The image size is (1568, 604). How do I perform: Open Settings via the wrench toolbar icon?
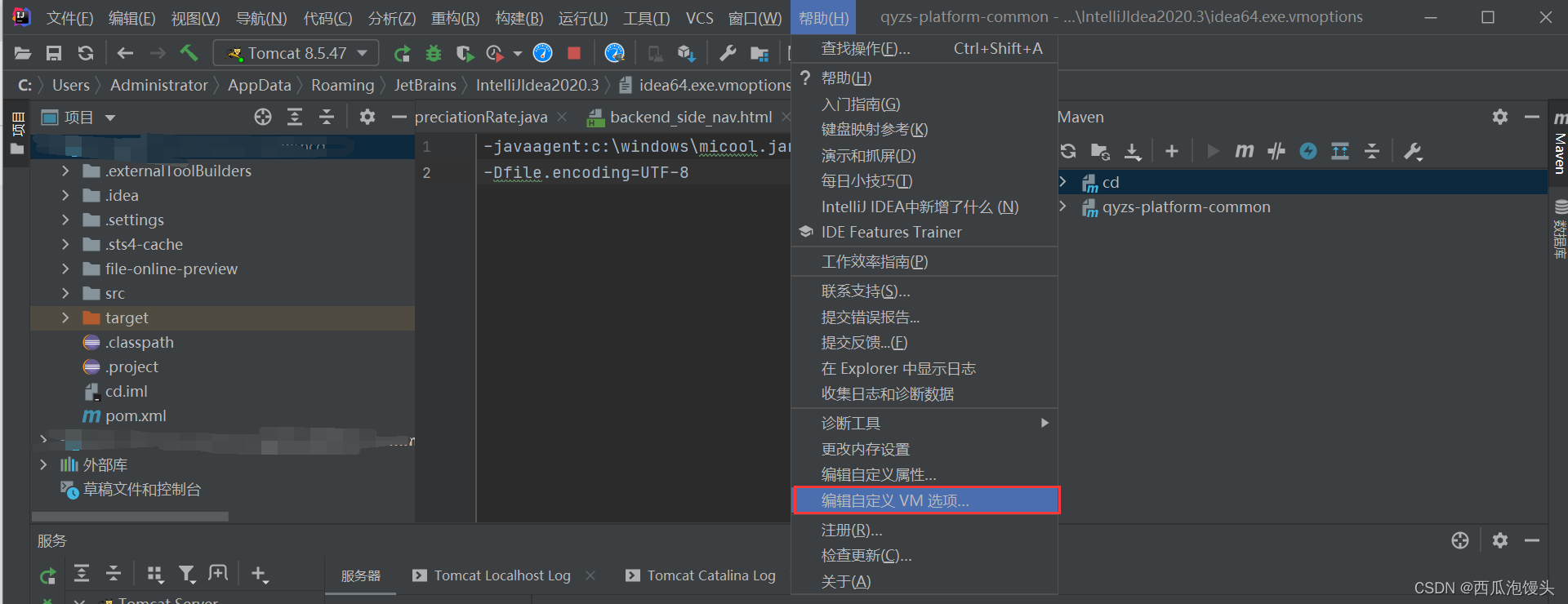(x=727, y=54)
